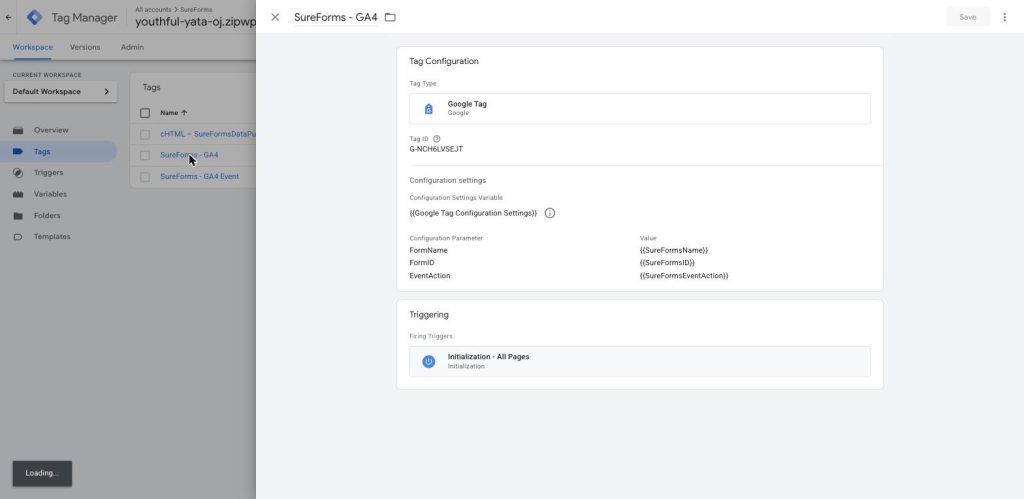Click the FormID configuration parameter

(x=422, y=263)
